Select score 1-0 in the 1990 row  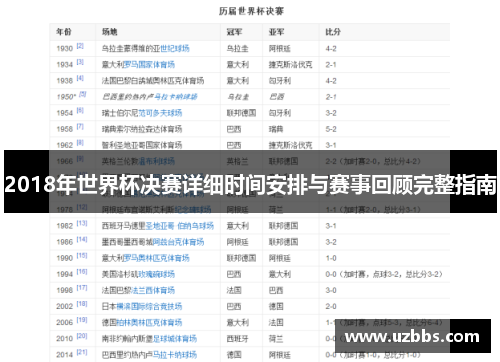331,258
